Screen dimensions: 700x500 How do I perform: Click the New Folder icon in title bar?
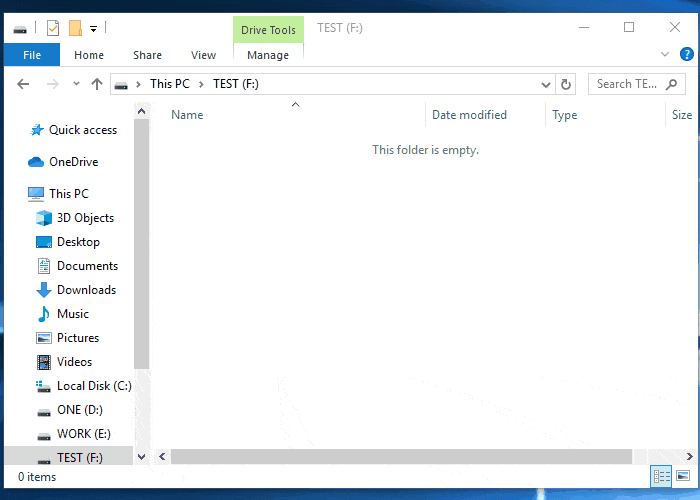[75, 28]
